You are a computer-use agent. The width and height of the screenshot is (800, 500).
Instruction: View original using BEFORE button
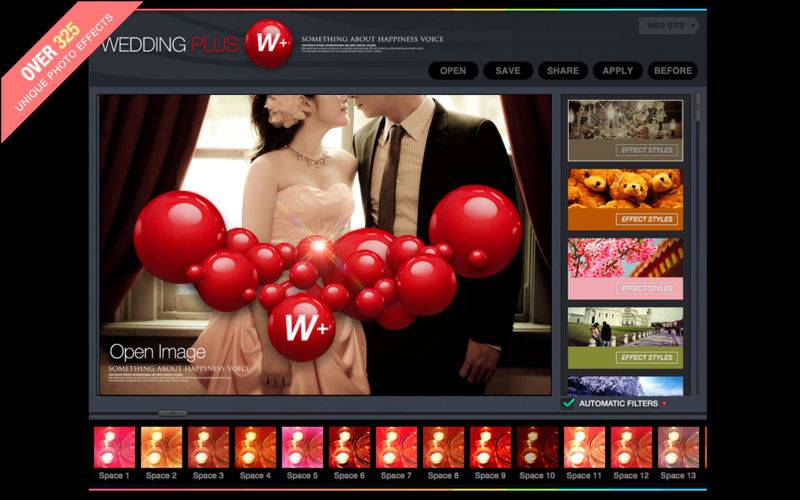coord(672,71)
